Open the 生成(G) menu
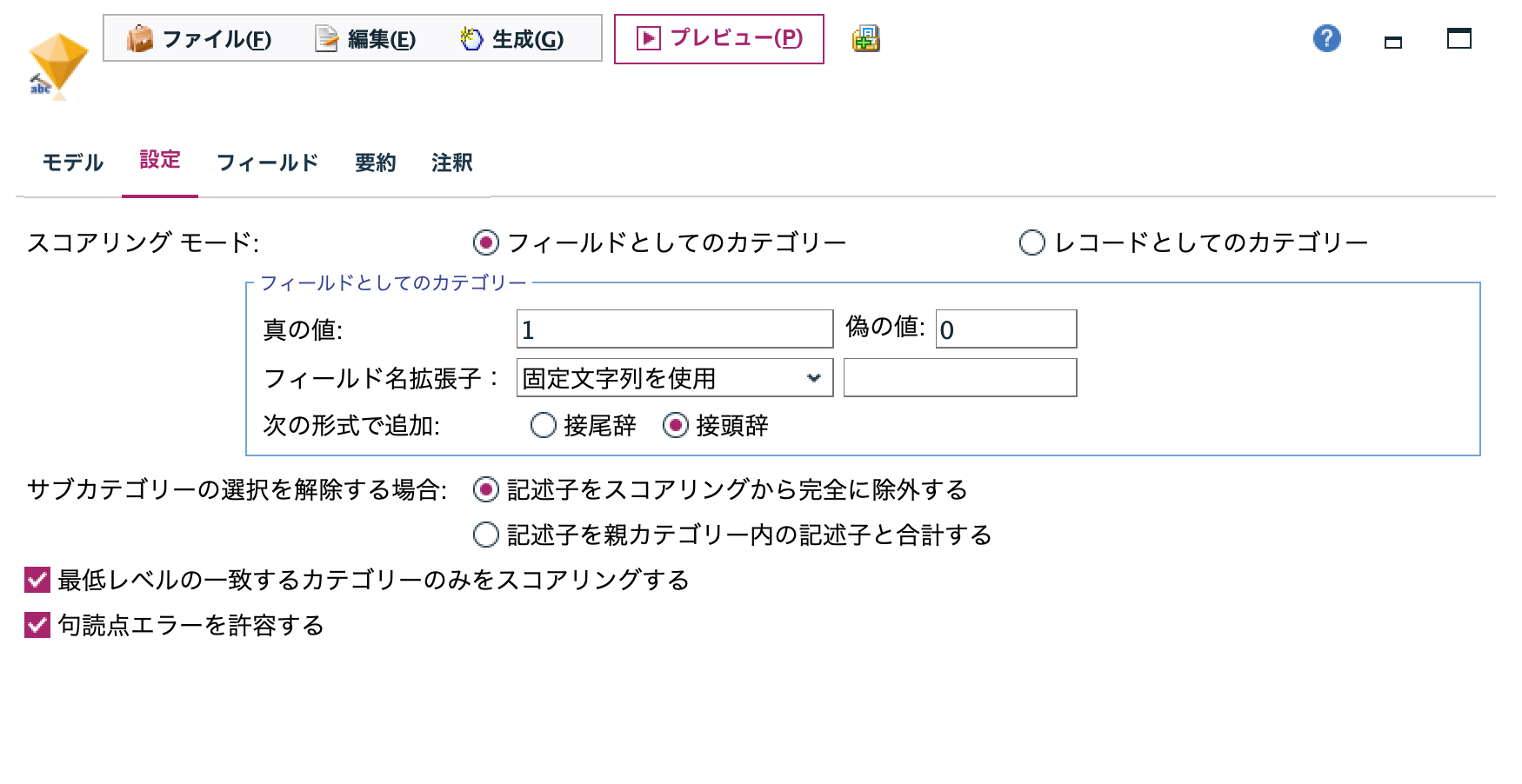Screen dimensions: 1522x784 point(513,39)
